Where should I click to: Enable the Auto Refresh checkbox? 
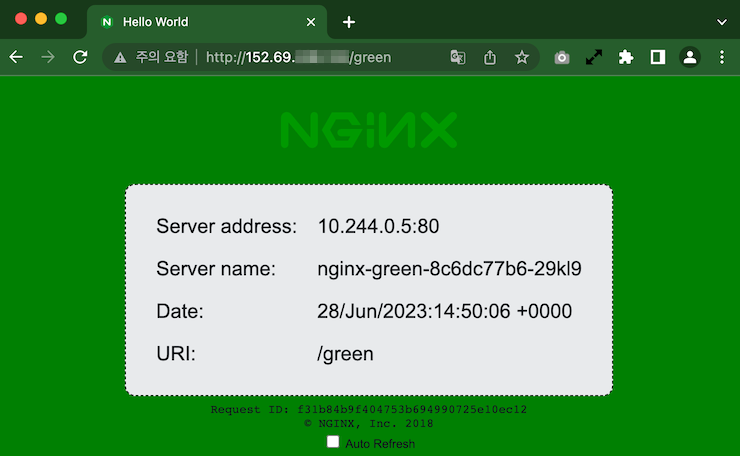pyautogui.click(x=333, y=442)
